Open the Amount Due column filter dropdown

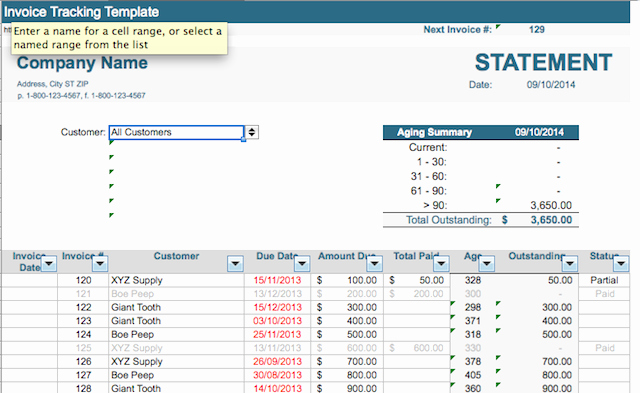coord(375,264)
